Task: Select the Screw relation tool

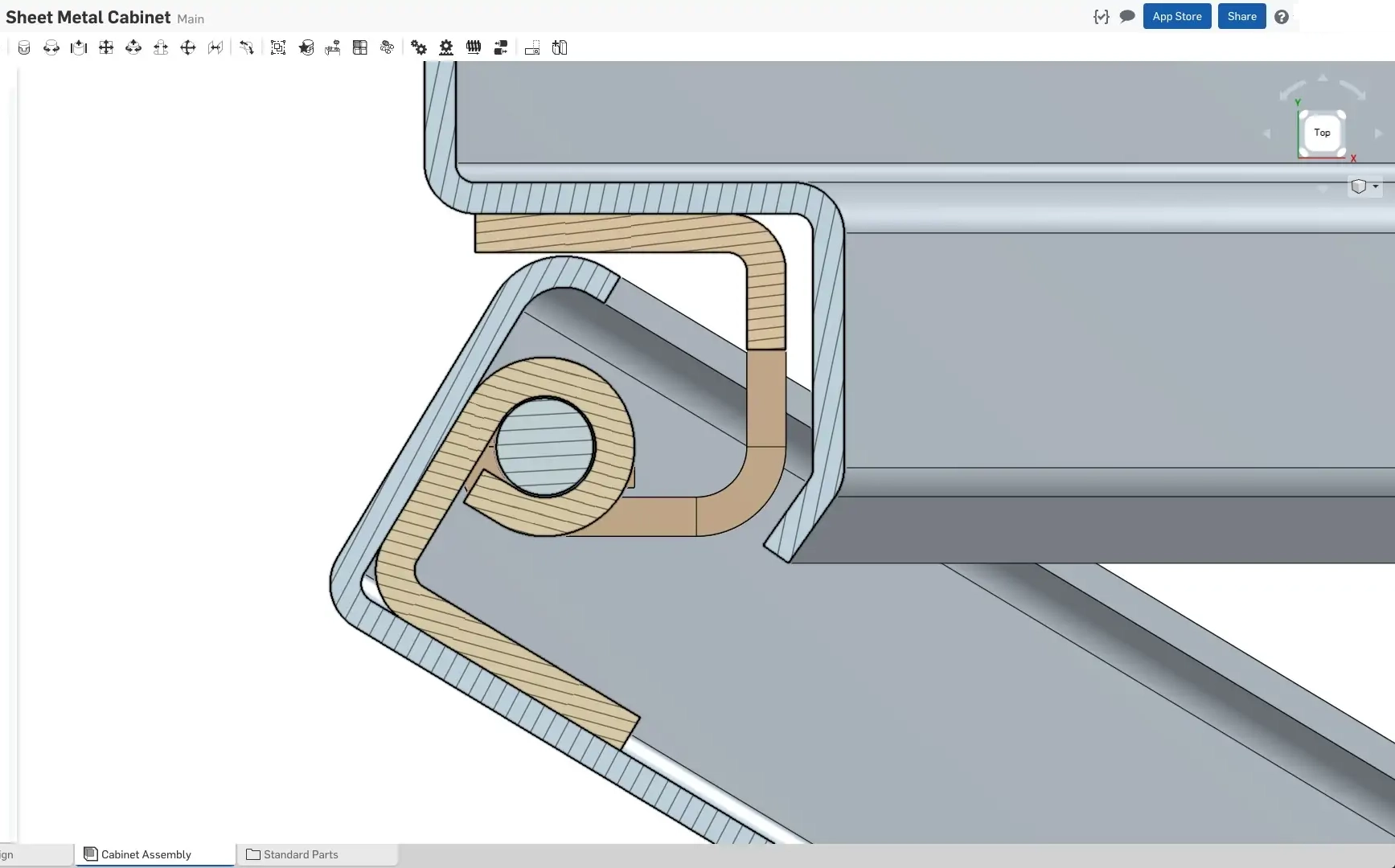Action: point(474,48)
